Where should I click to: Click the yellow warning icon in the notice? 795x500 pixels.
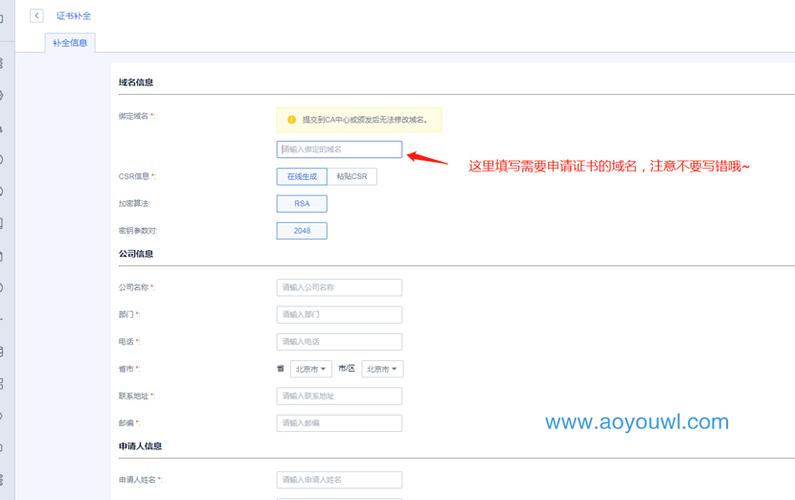click(292, 120)
